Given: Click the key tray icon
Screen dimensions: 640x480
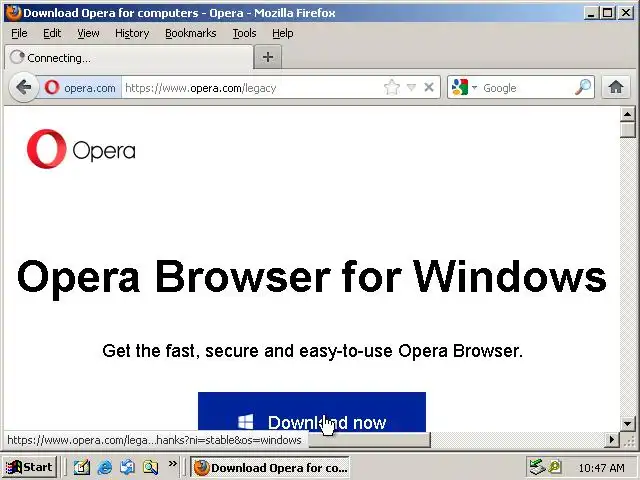Looking at the screenshot, I should [x=554, y=467].
